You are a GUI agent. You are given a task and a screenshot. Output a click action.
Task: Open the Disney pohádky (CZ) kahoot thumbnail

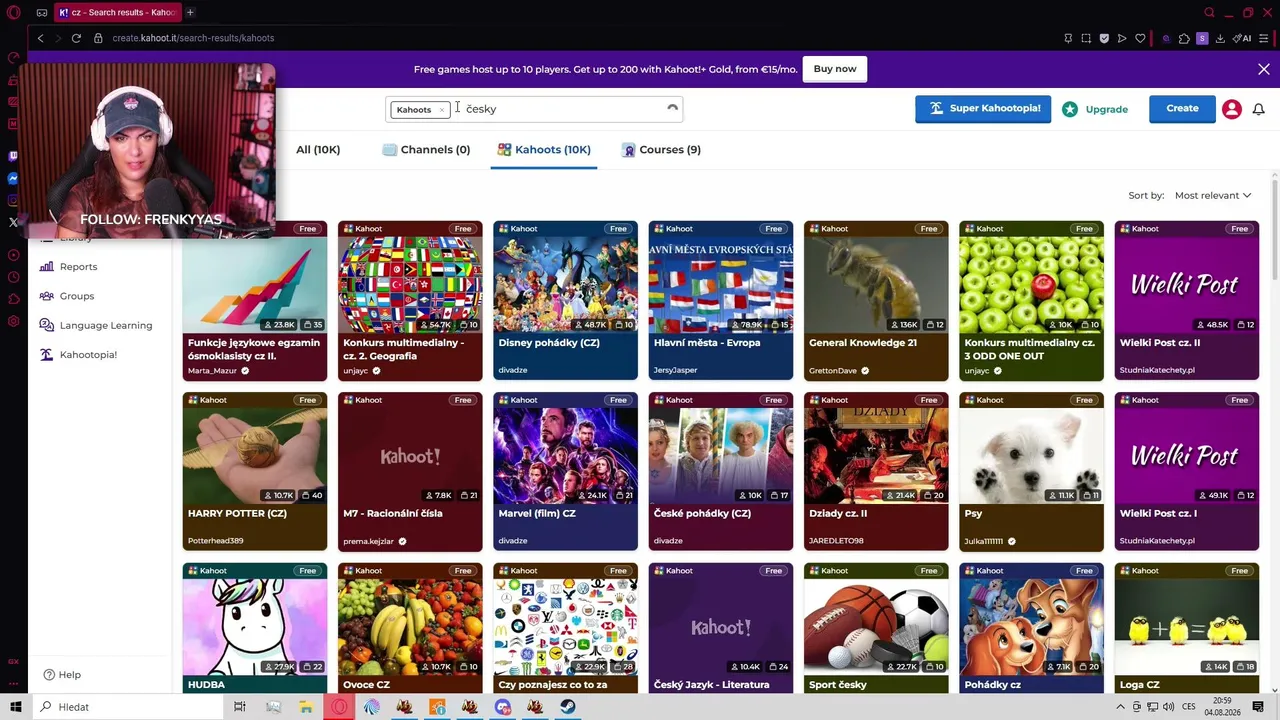pos(565,285)
